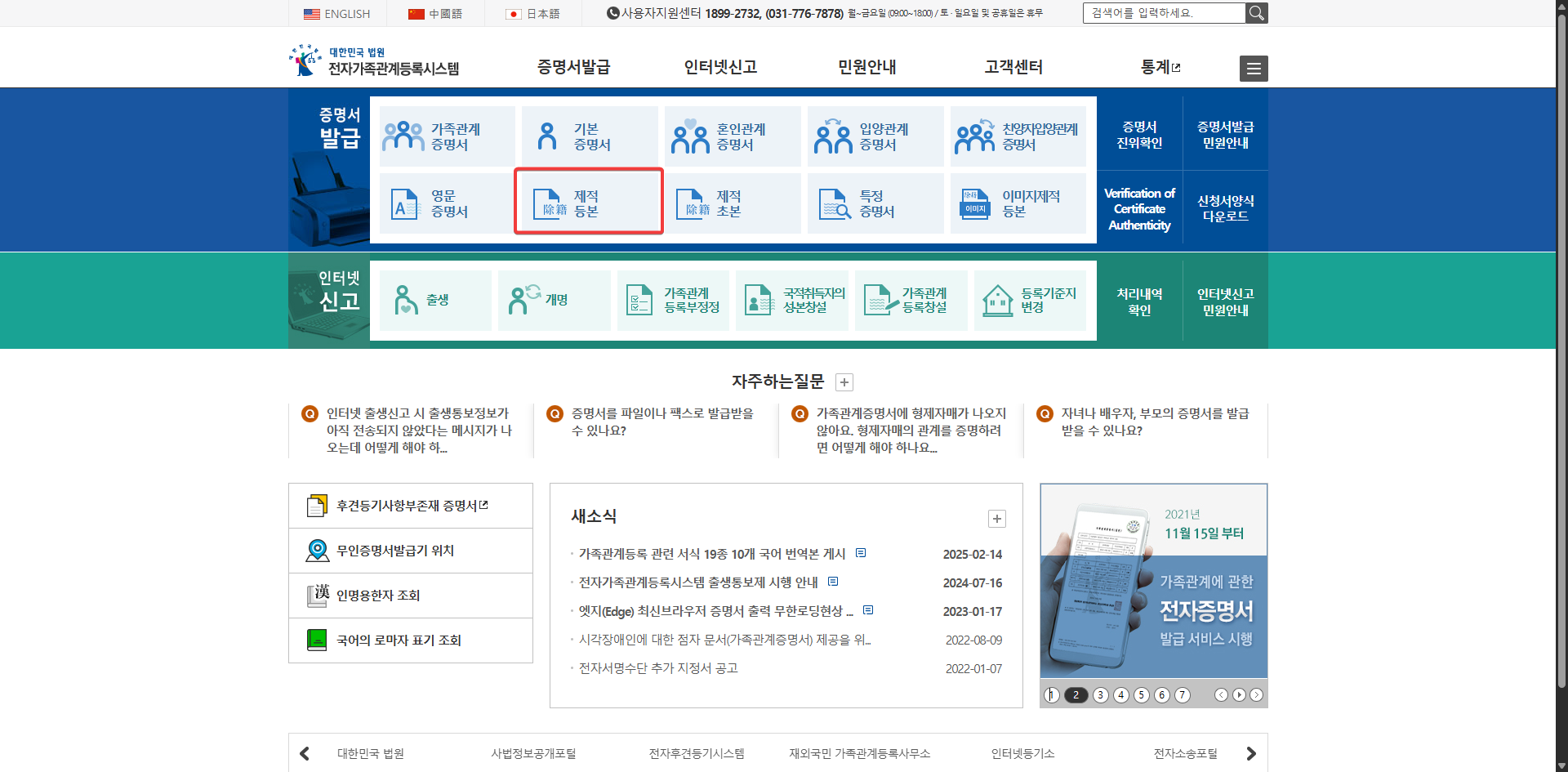Viewport: 1568px width, 772px height.
Task: Open the highlighted 제적등본 item
Action: pyautogui.click(x=589, y=202)
